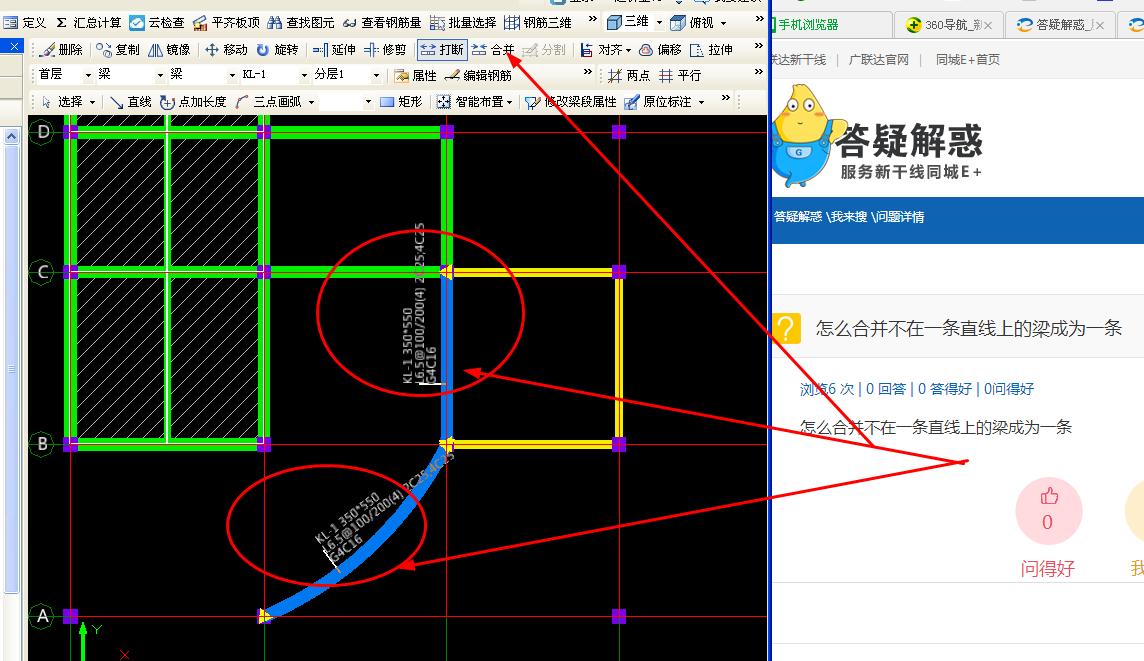Select the 复制 copy tool
The width and height of the screenshot is (1144, 661).
(118, 50)
